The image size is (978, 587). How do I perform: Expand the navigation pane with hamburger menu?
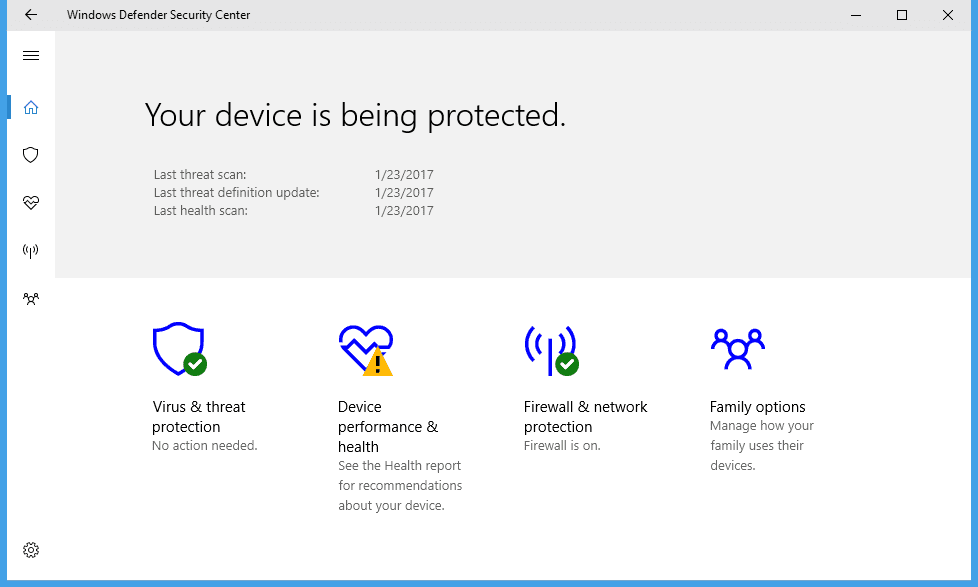(30, 55)
